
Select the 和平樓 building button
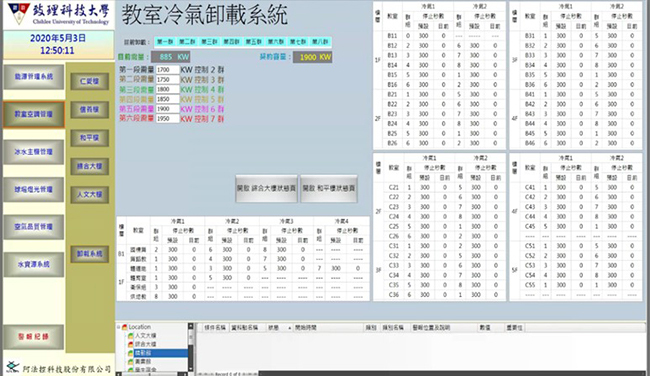tap(90, 138)
